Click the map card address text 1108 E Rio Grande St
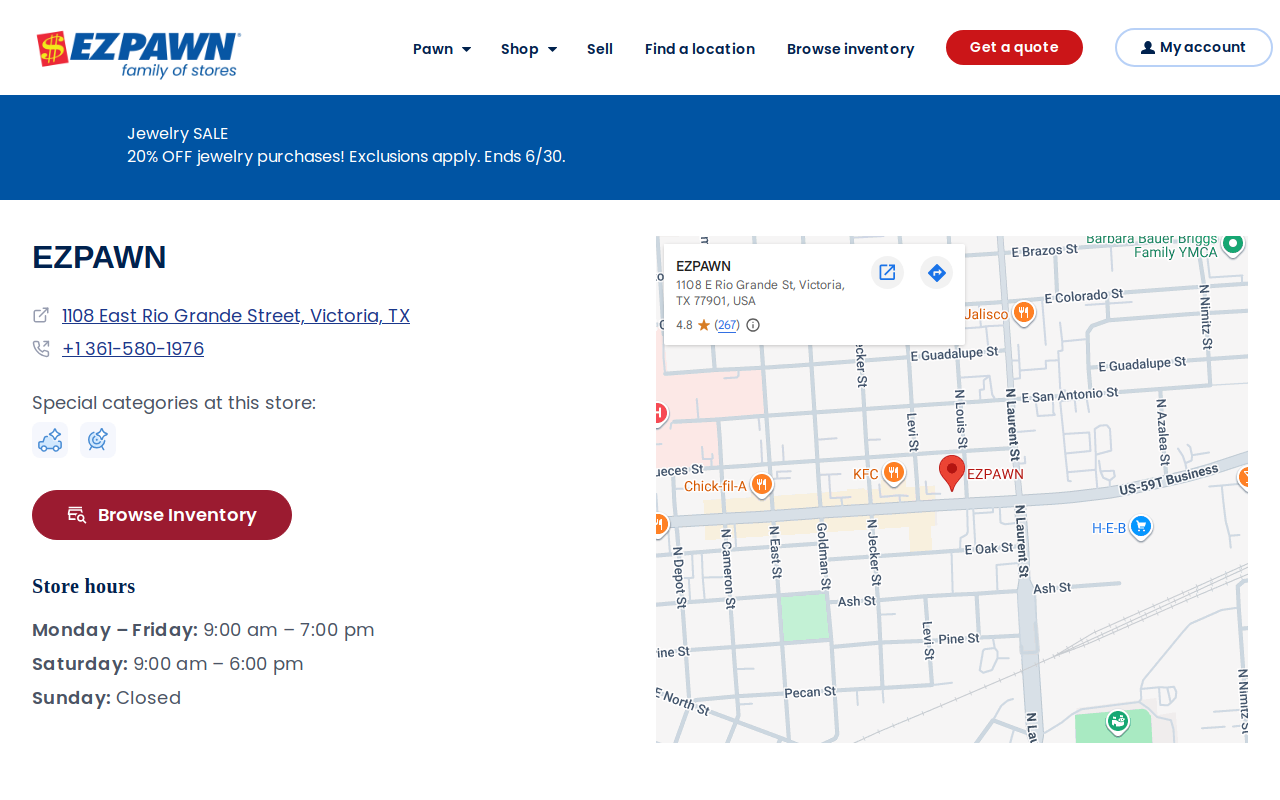 [760, 292]
